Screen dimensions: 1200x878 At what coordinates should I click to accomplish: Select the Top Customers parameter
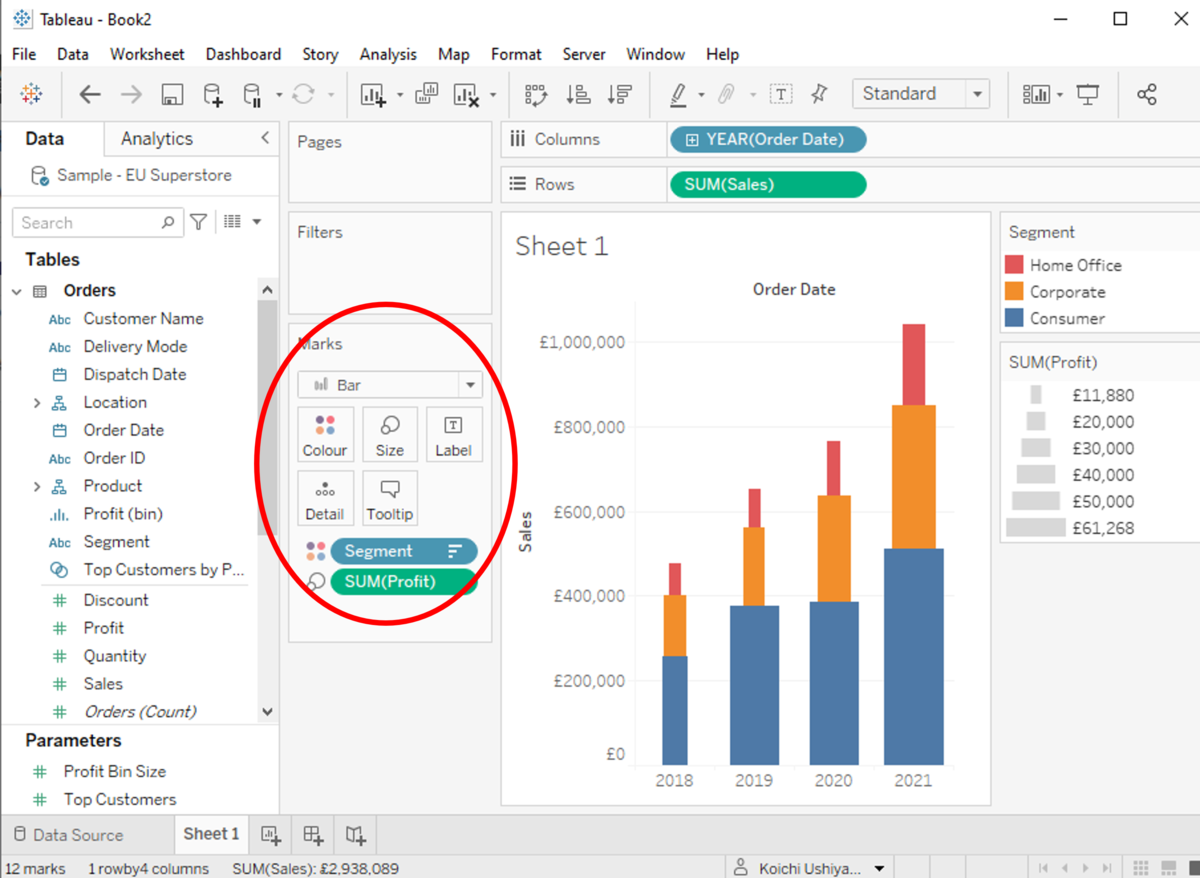point(120,799)
